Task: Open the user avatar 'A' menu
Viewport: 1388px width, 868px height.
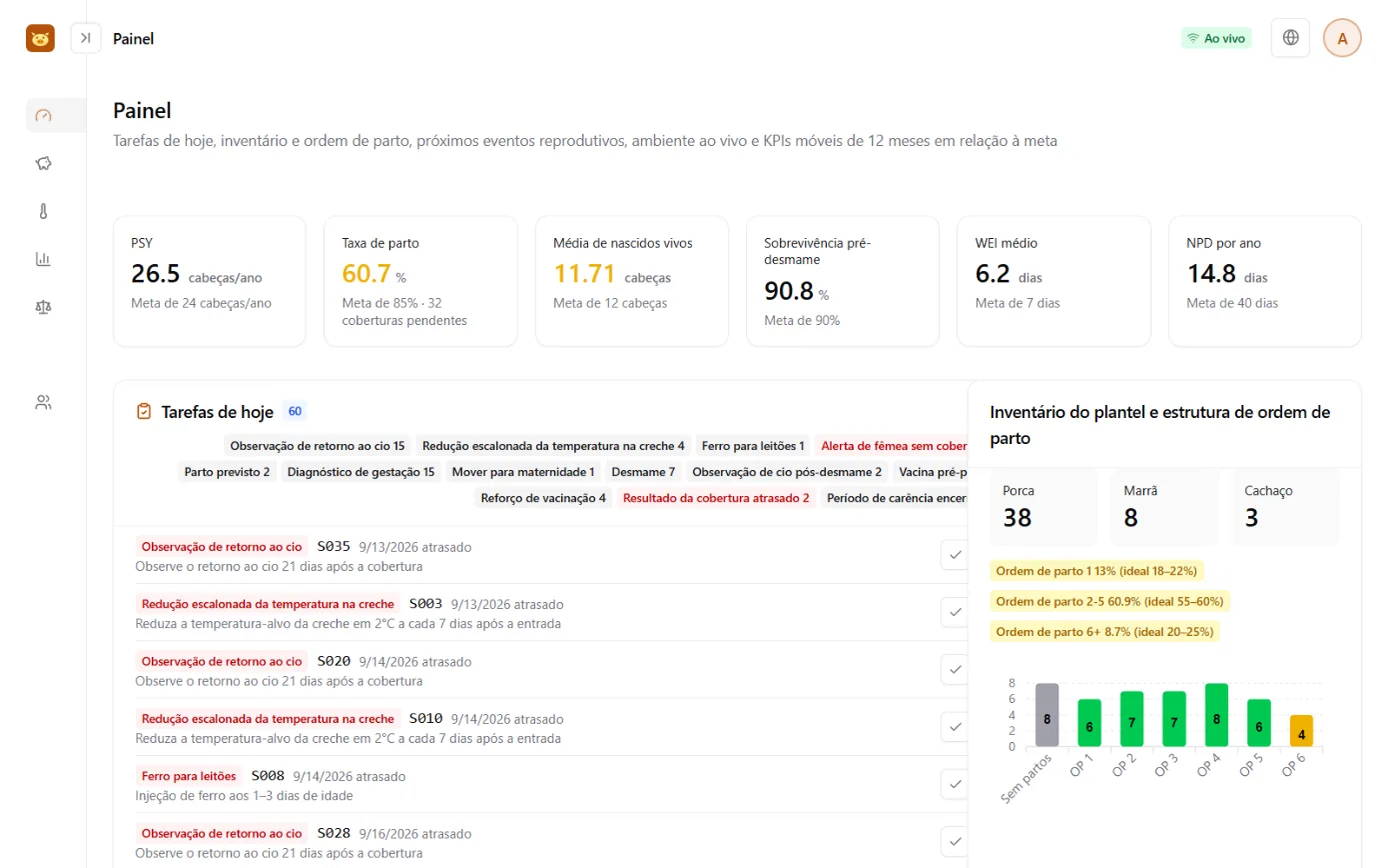Action: 1342,38
